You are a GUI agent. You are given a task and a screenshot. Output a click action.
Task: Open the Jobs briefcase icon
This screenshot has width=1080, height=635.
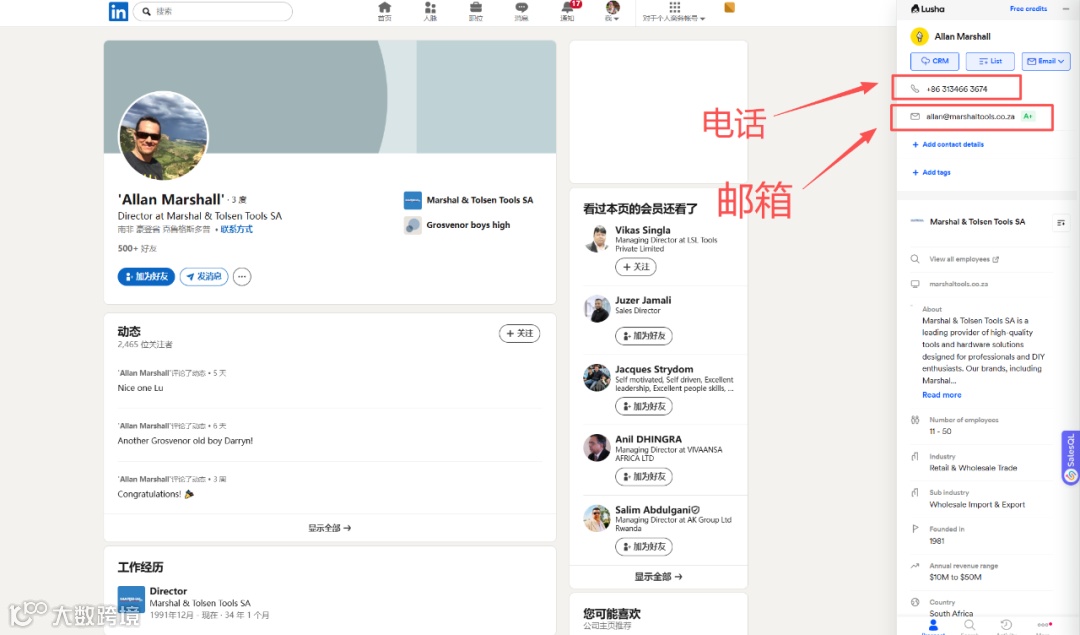click(x=476, y=11)
